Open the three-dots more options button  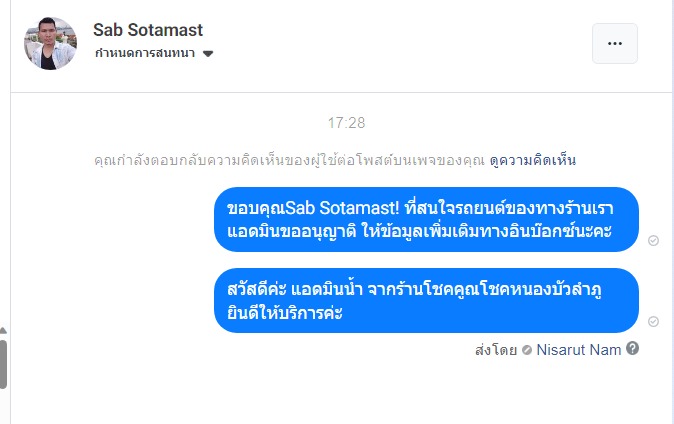(x=614, y=44)
